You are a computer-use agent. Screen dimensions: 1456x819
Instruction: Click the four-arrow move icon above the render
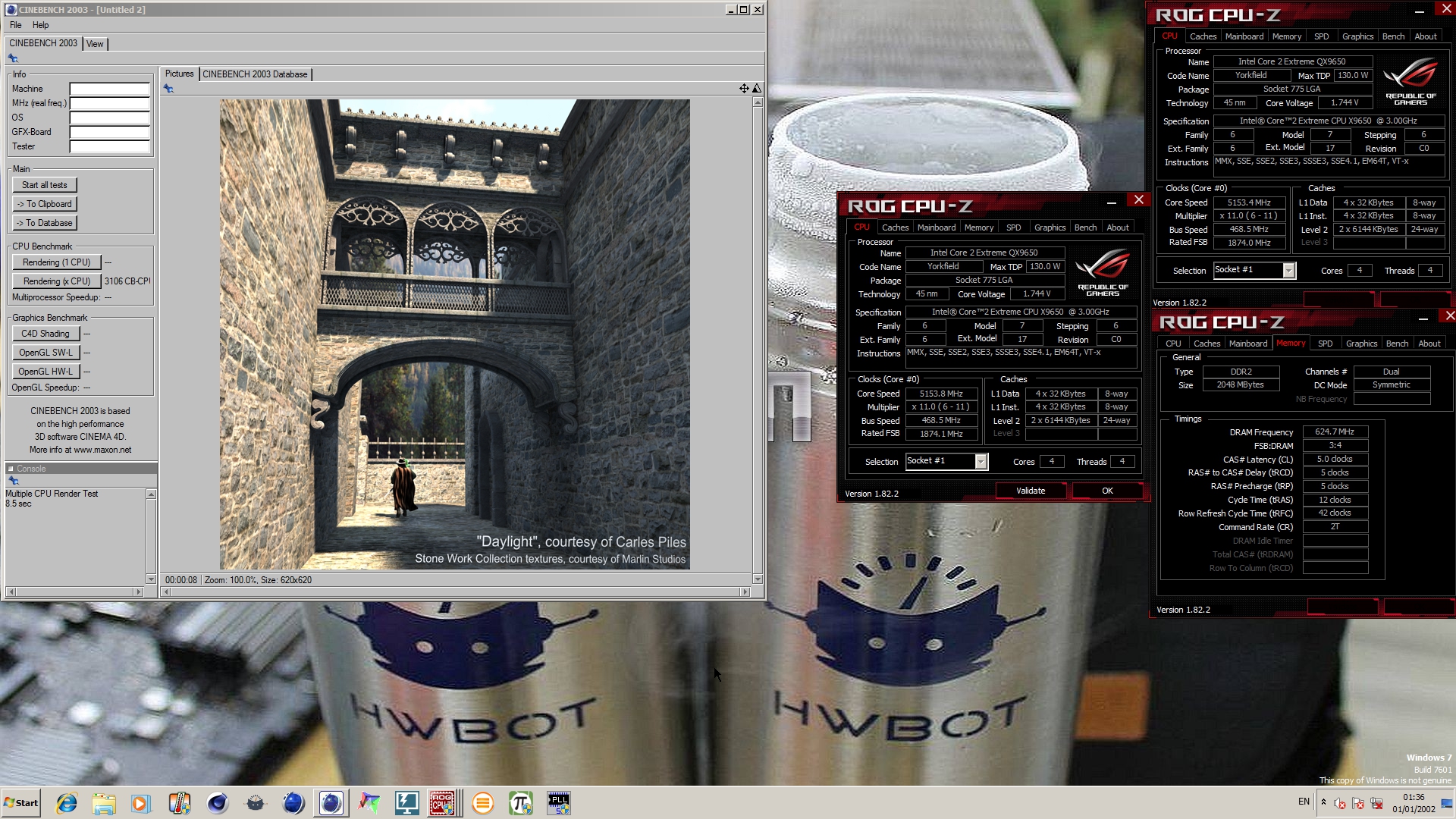pyautogui.click(x=744, y=89)
